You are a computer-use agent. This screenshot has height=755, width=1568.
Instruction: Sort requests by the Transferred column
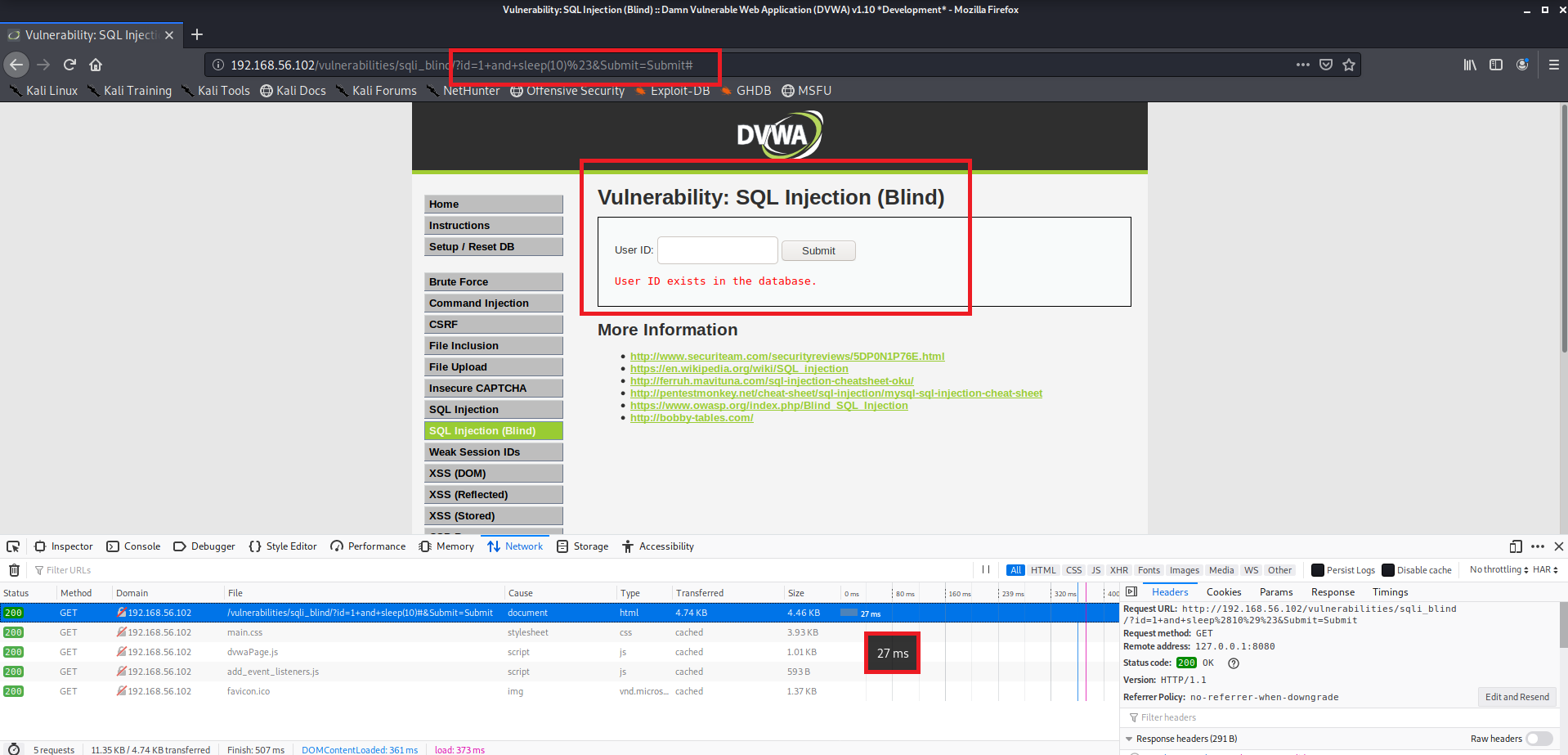(x=727, y=593)
